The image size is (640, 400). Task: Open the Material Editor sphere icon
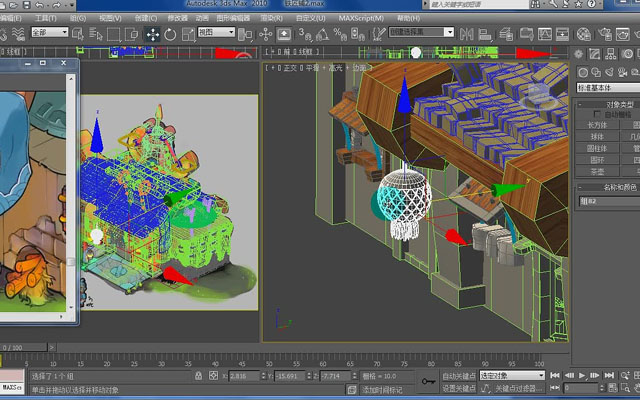(584, 34)
